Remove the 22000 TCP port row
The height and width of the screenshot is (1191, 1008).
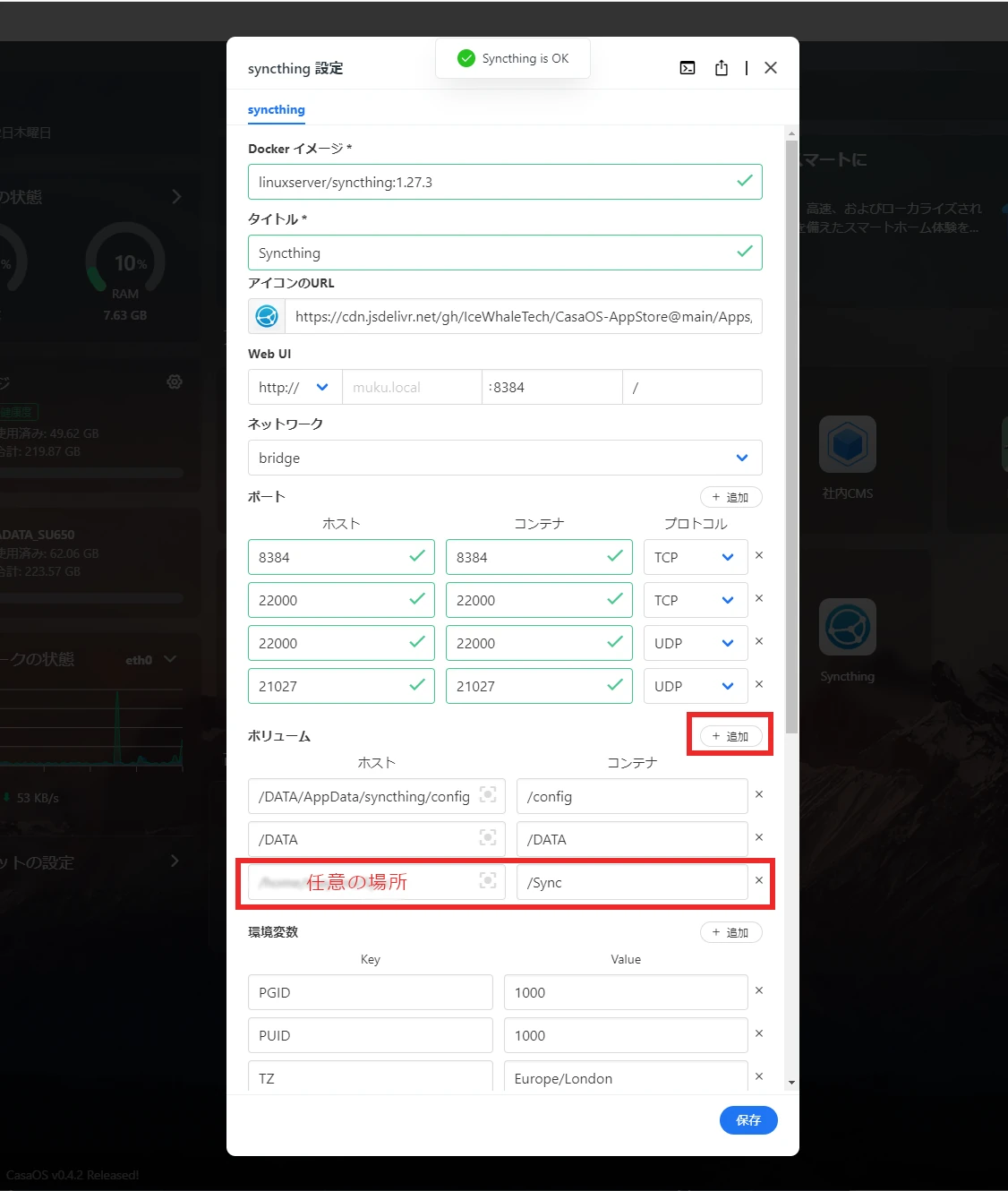[759, 598]
